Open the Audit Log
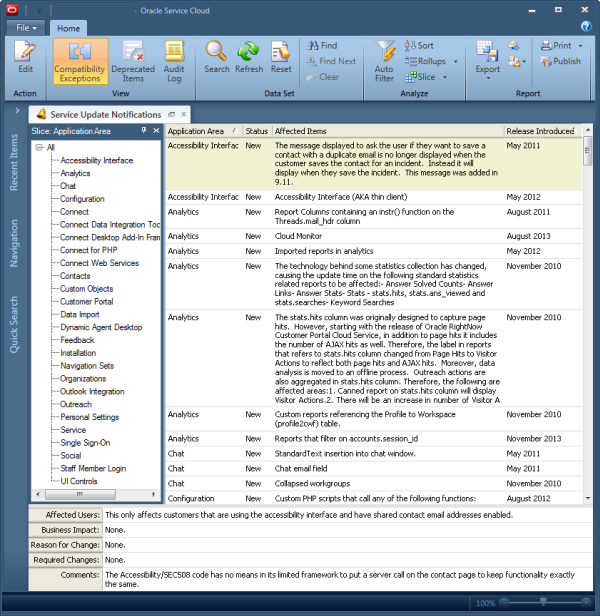The image size is (600, 616). (174, 61)
